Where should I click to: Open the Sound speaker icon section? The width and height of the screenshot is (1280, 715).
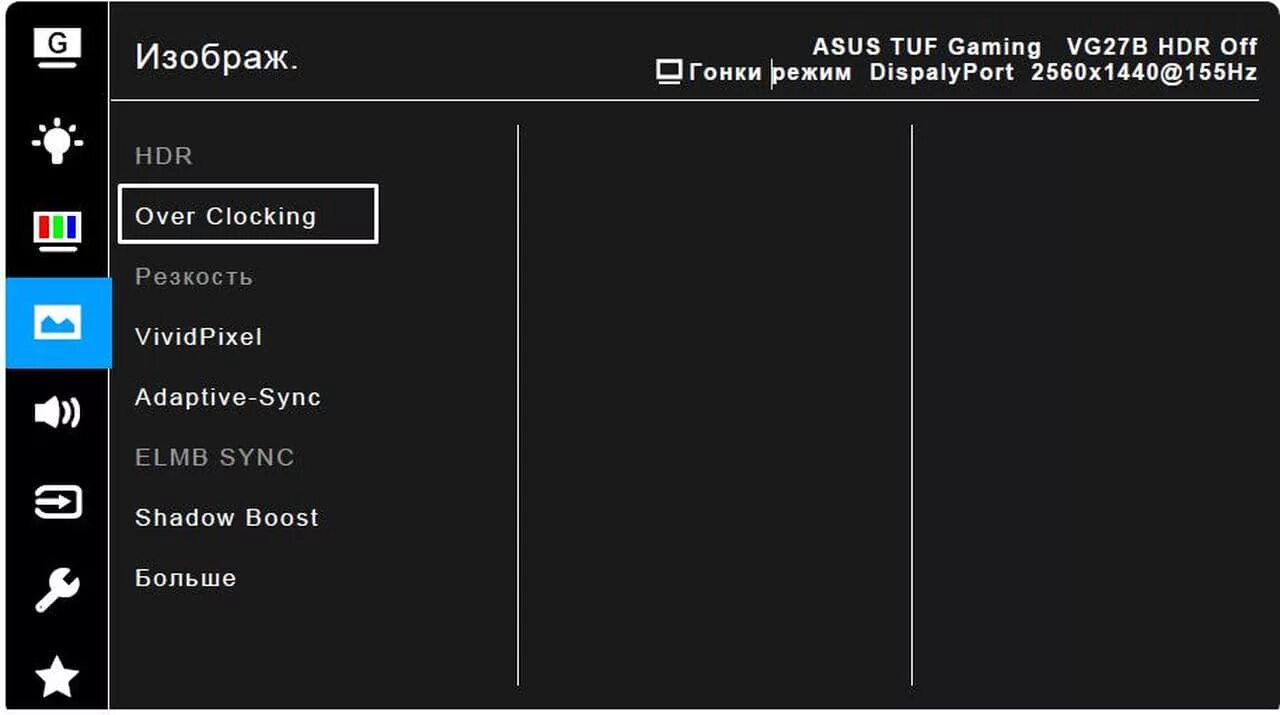click(x=57, y=412)
